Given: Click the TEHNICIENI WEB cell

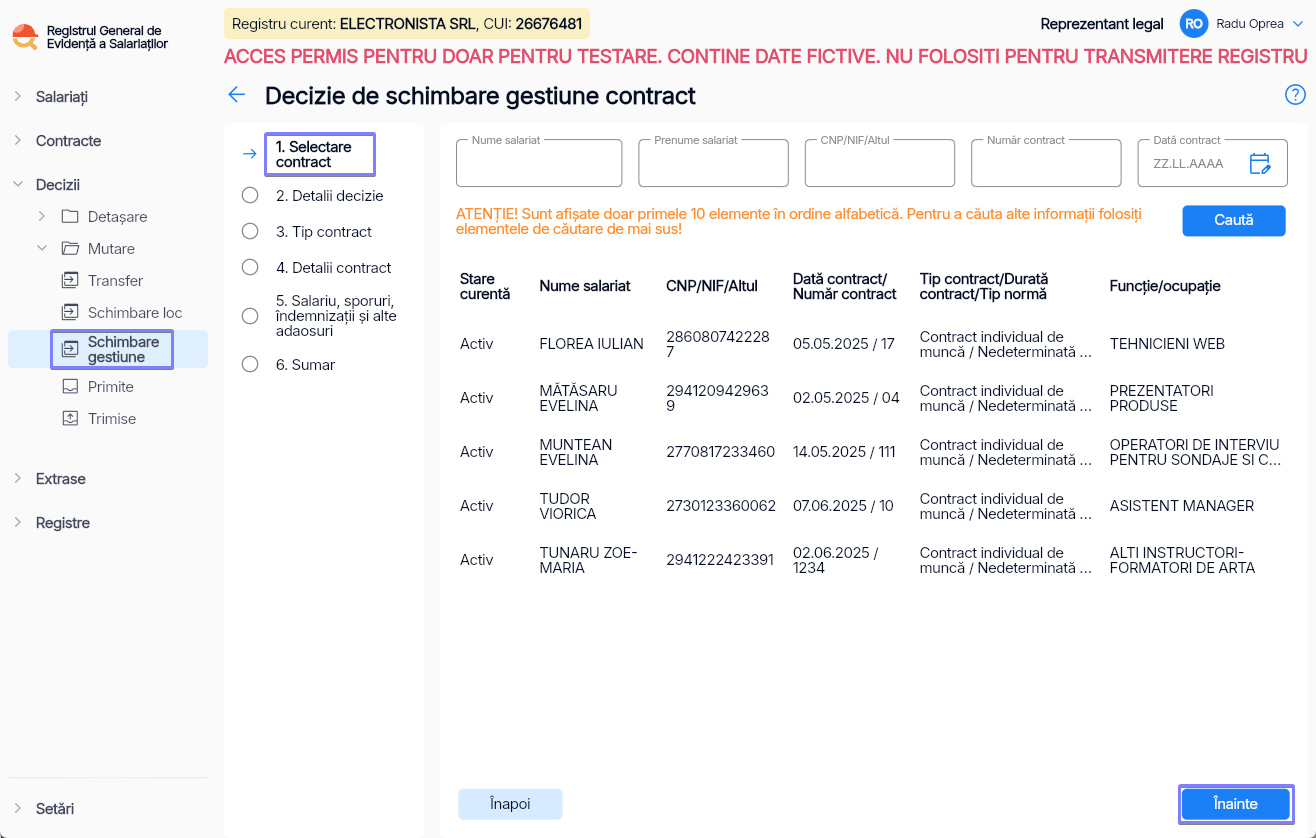Looking at the screenshot, I should 1167,344.
